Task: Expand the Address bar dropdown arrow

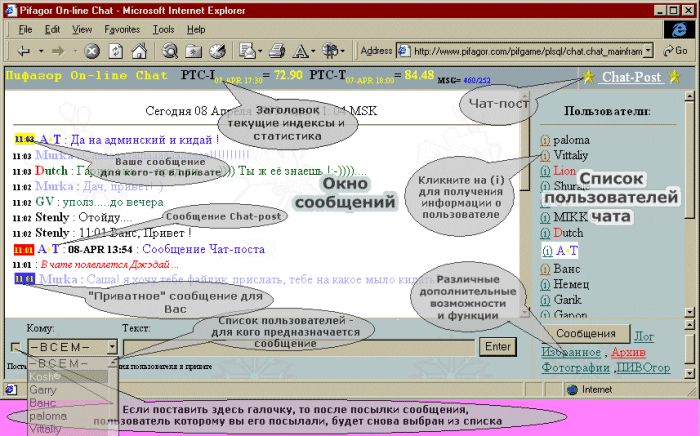Action: [x=649, y=51]
